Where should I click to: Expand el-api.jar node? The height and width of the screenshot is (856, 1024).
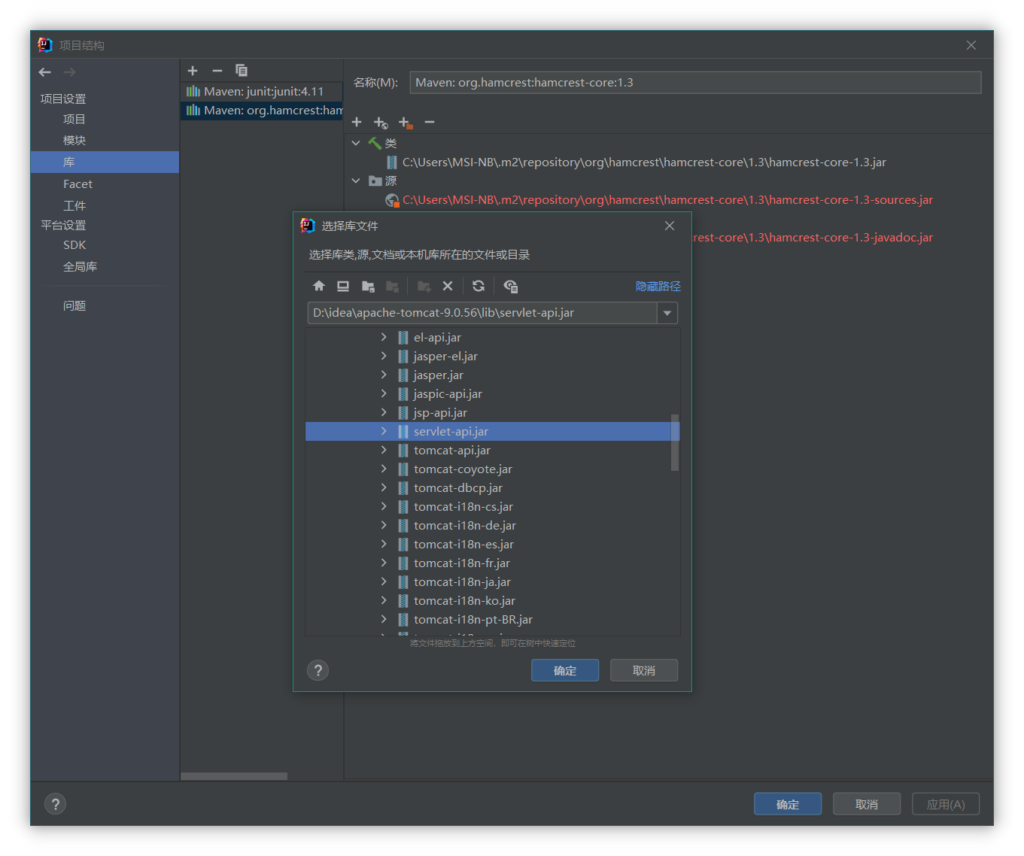[384, 337]
